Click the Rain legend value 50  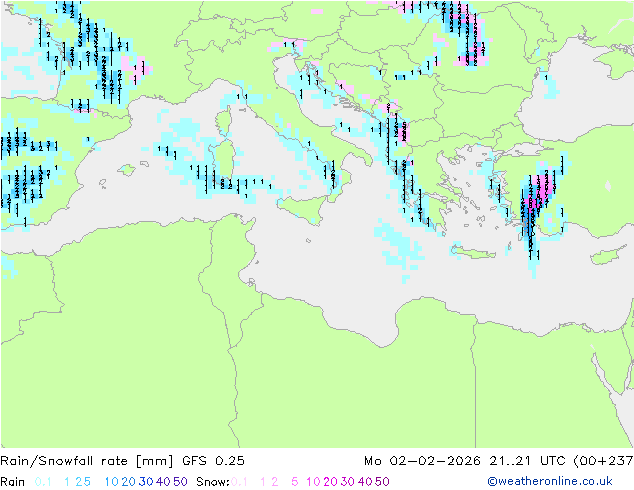180,482
